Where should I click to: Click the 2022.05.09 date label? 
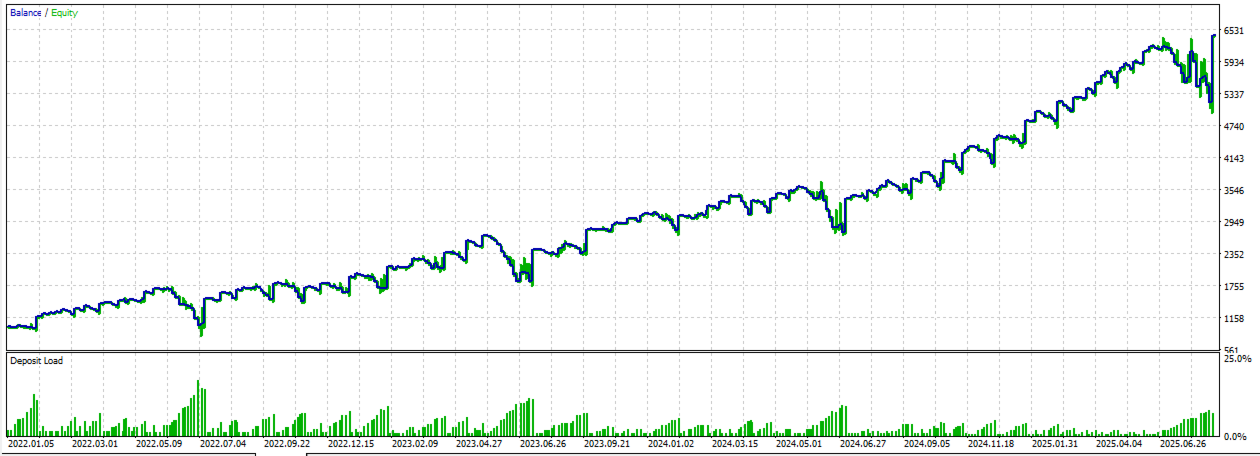[159, 442]
